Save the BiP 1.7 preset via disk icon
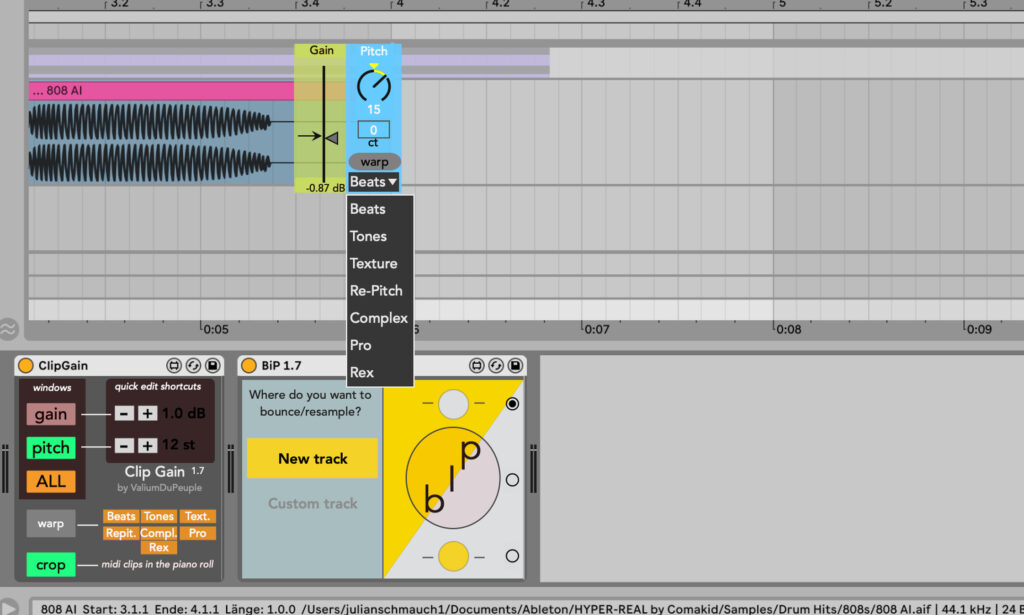Screen dimensions: 1024x615 tap(515, 366)
